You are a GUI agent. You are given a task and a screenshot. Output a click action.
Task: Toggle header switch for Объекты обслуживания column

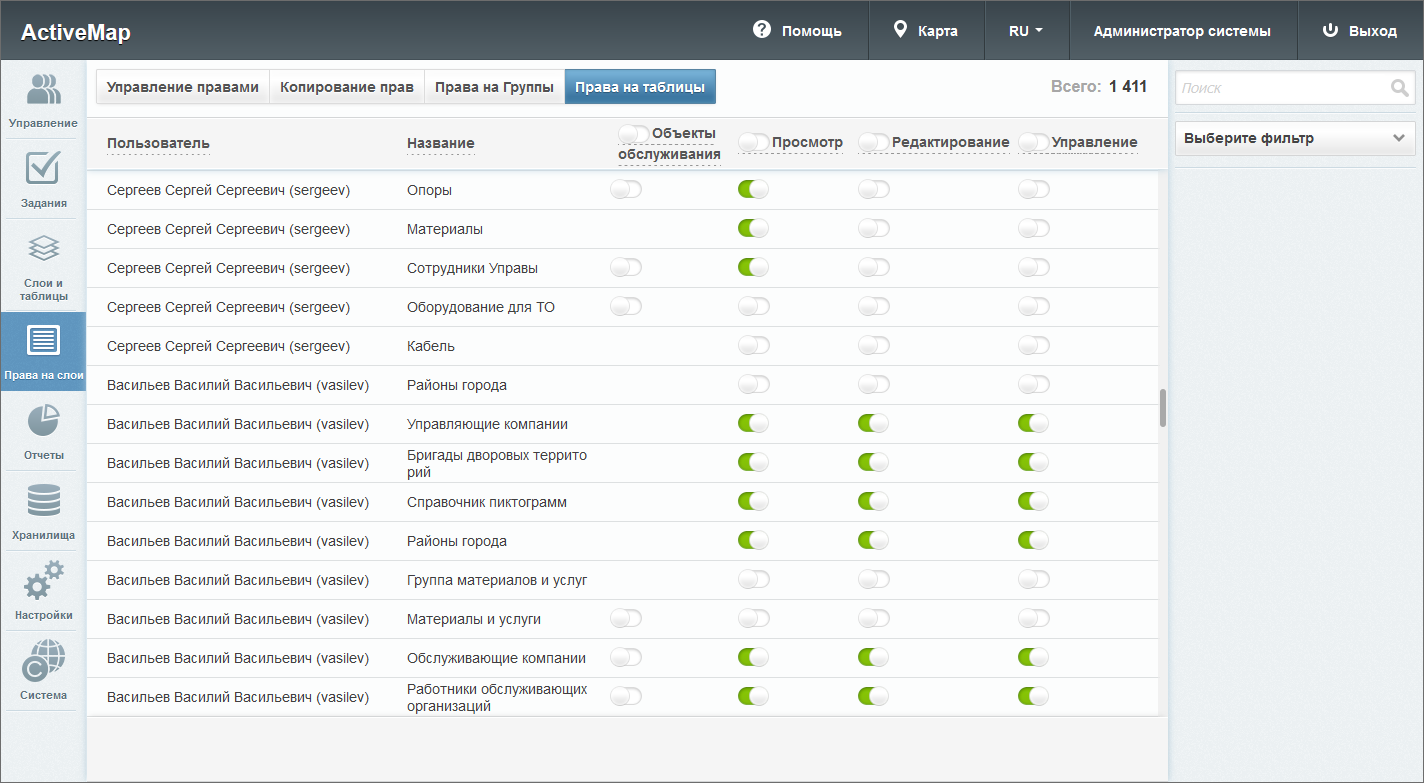tap(633, 133)
